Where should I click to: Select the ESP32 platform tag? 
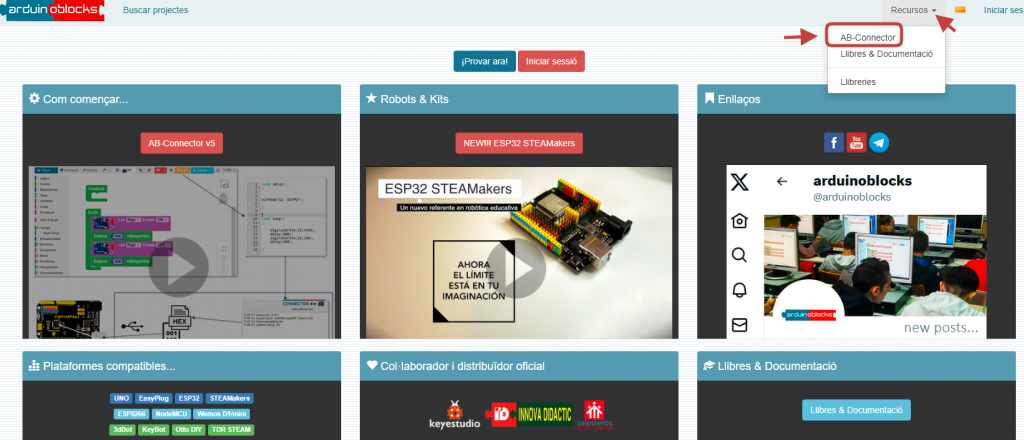pos(189,398)
